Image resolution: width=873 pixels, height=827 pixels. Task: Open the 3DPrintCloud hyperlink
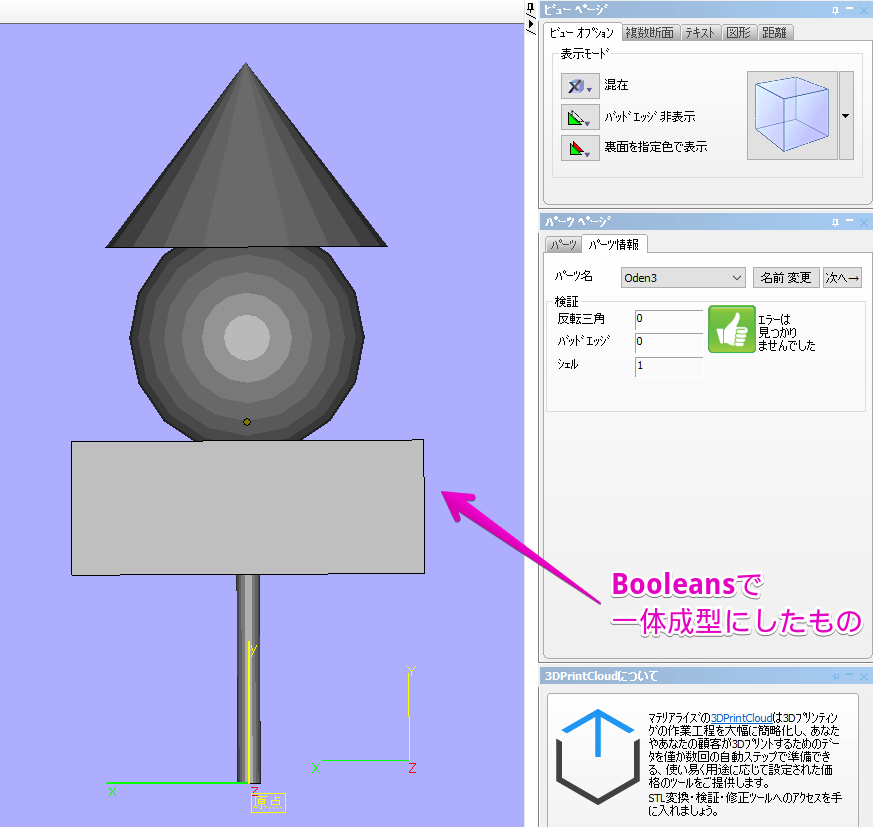click(x=741, y=718)
